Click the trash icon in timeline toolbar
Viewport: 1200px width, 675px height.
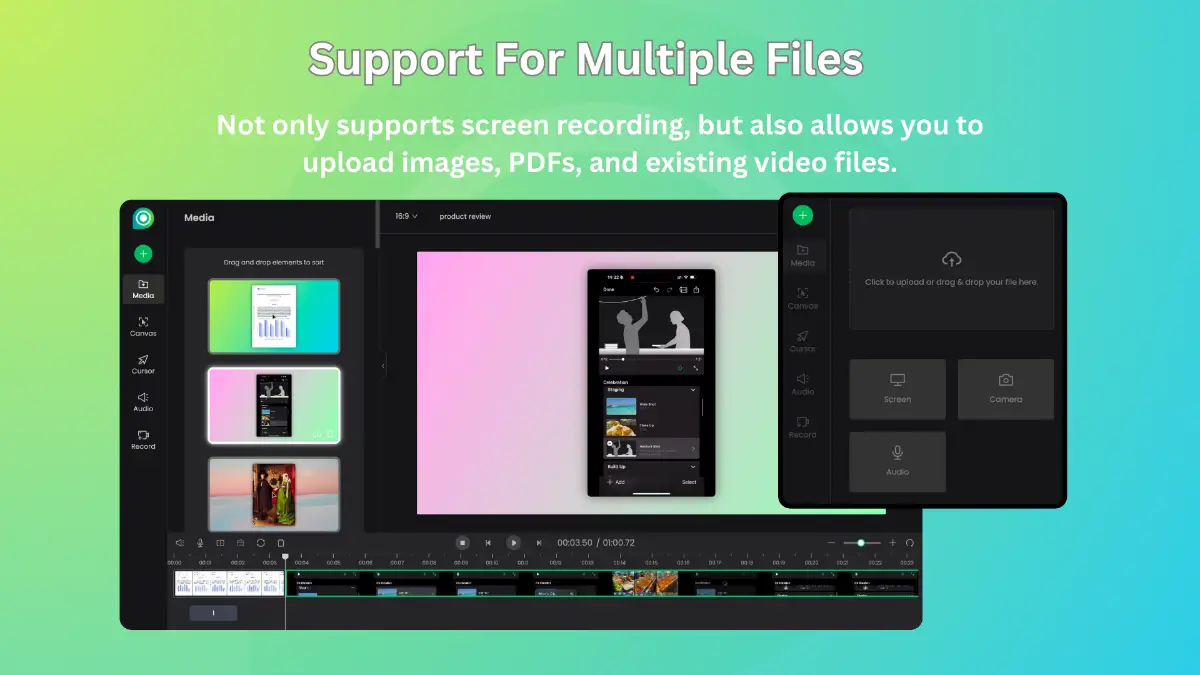pyautogui.click(x=281, y=543)
